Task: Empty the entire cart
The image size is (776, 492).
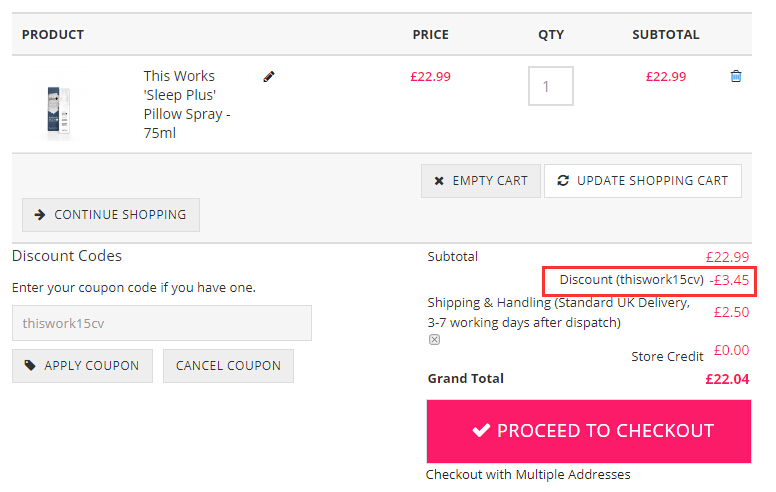Action: click(x=481, y=181)
